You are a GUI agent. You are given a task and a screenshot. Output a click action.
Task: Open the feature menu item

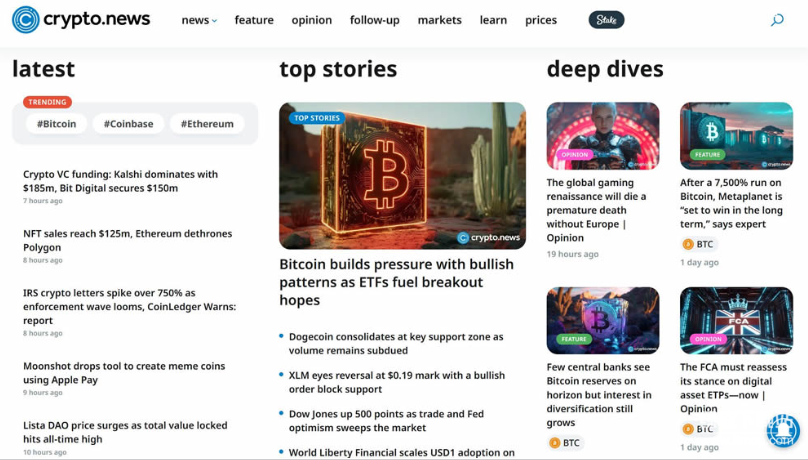[x=254, y=20]
